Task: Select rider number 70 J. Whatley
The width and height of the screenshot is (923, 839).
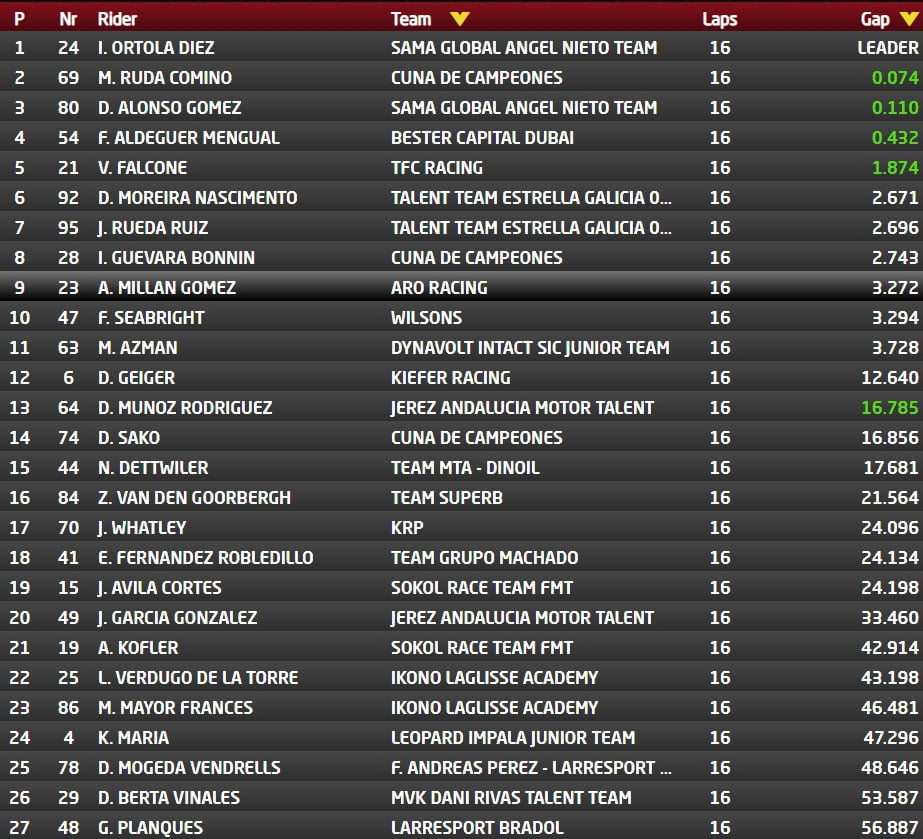Action: point(141,527)
